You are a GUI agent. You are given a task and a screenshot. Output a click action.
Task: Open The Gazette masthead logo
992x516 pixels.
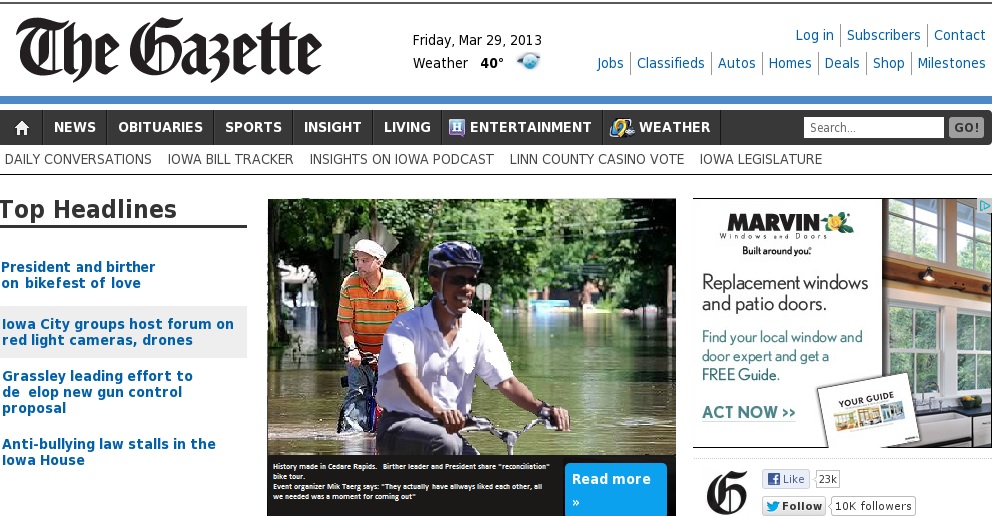[169, 49]
